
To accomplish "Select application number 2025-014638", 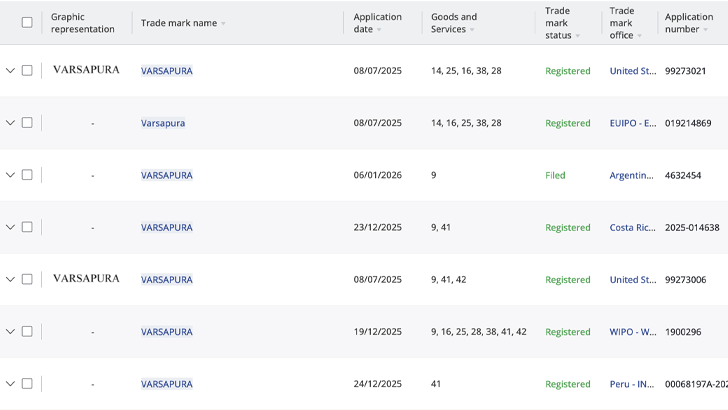I will [692, 228].
